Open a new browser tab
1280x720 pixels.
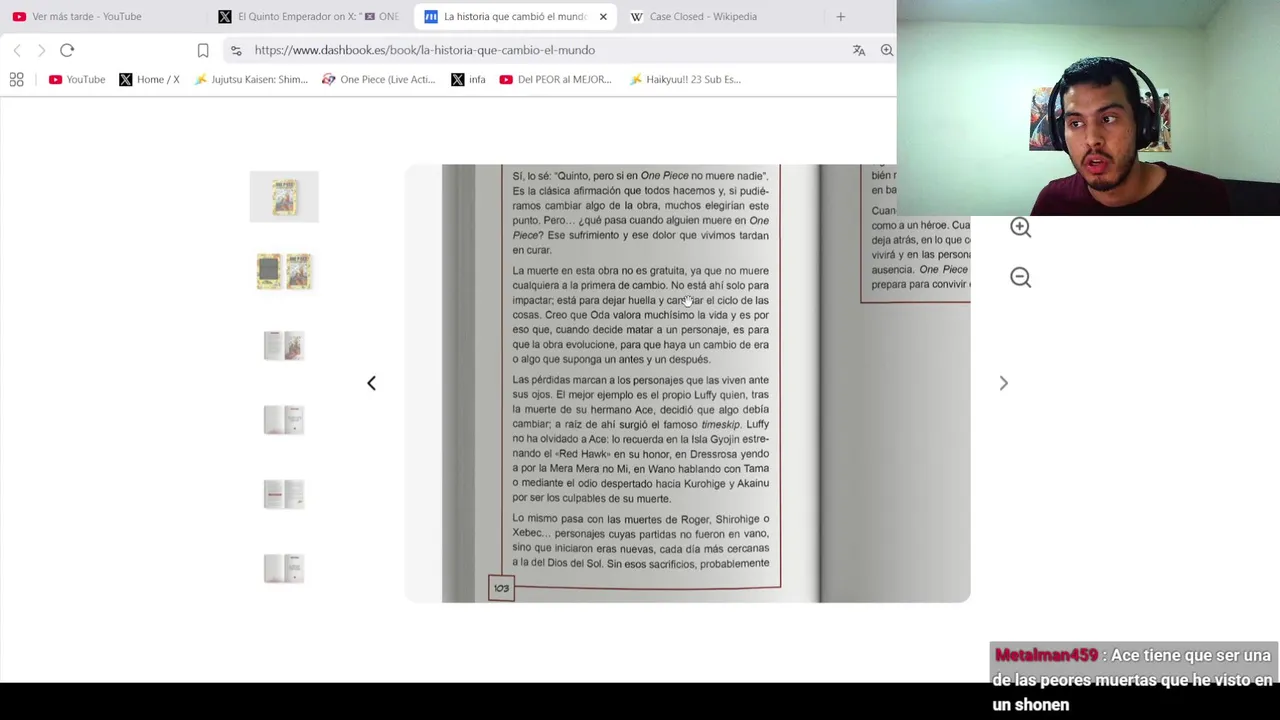(840, 16)
